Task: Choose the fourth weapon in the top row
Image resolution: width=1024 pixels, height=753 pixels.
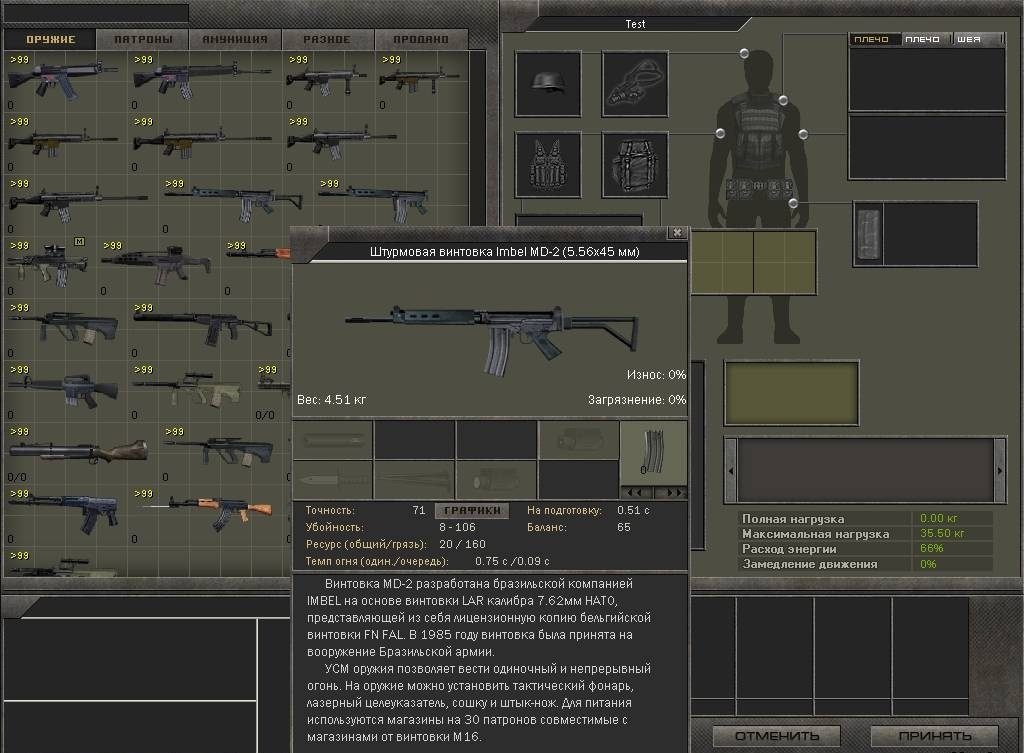Action: click(418, 81)
